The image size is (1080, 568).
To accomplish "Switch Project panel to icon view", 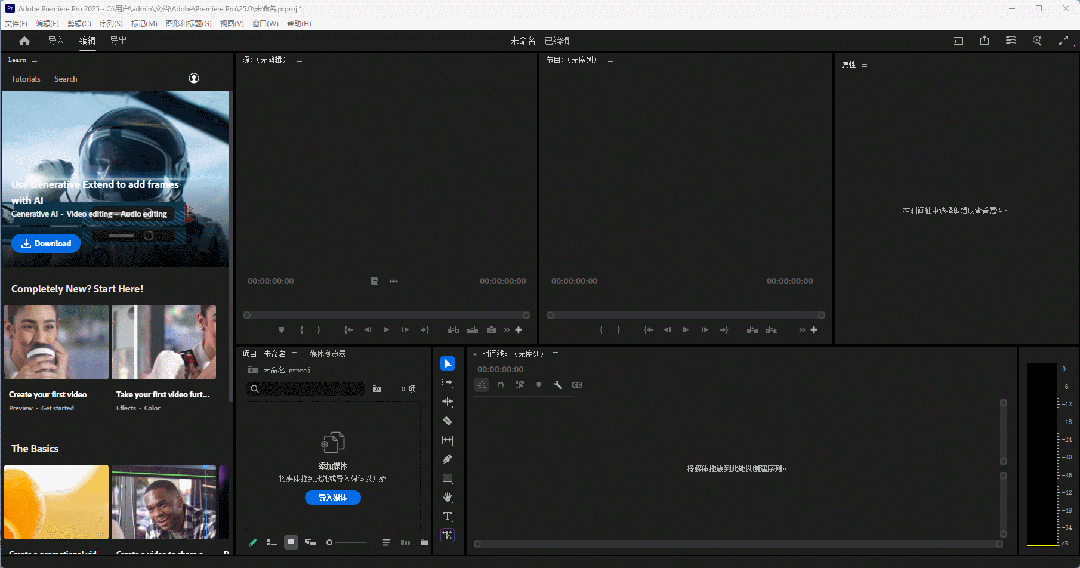I will pos(291,543).
